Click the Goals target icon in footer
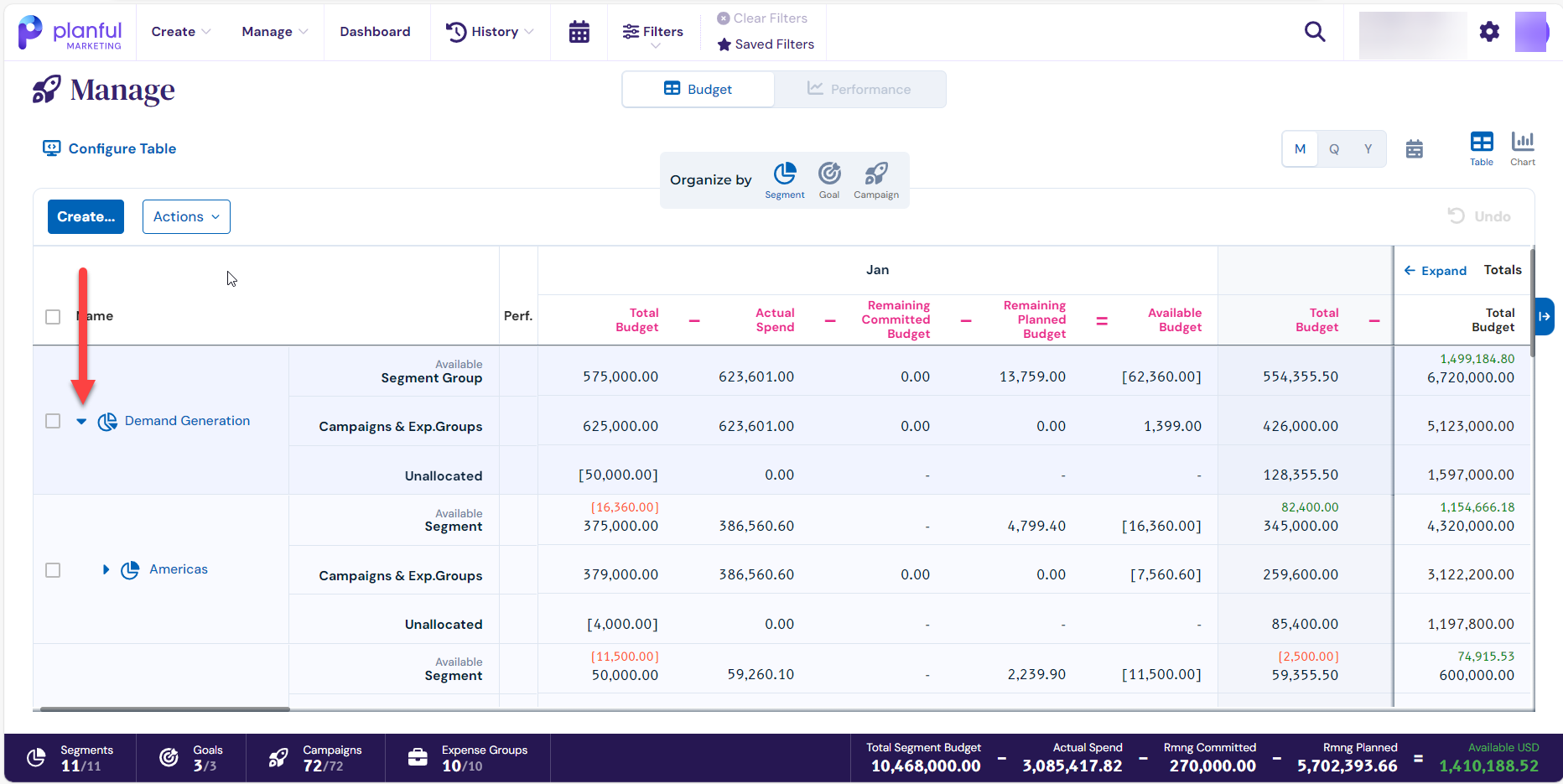Viewport: 1563px width, 784px height. (x=169, y=758)
